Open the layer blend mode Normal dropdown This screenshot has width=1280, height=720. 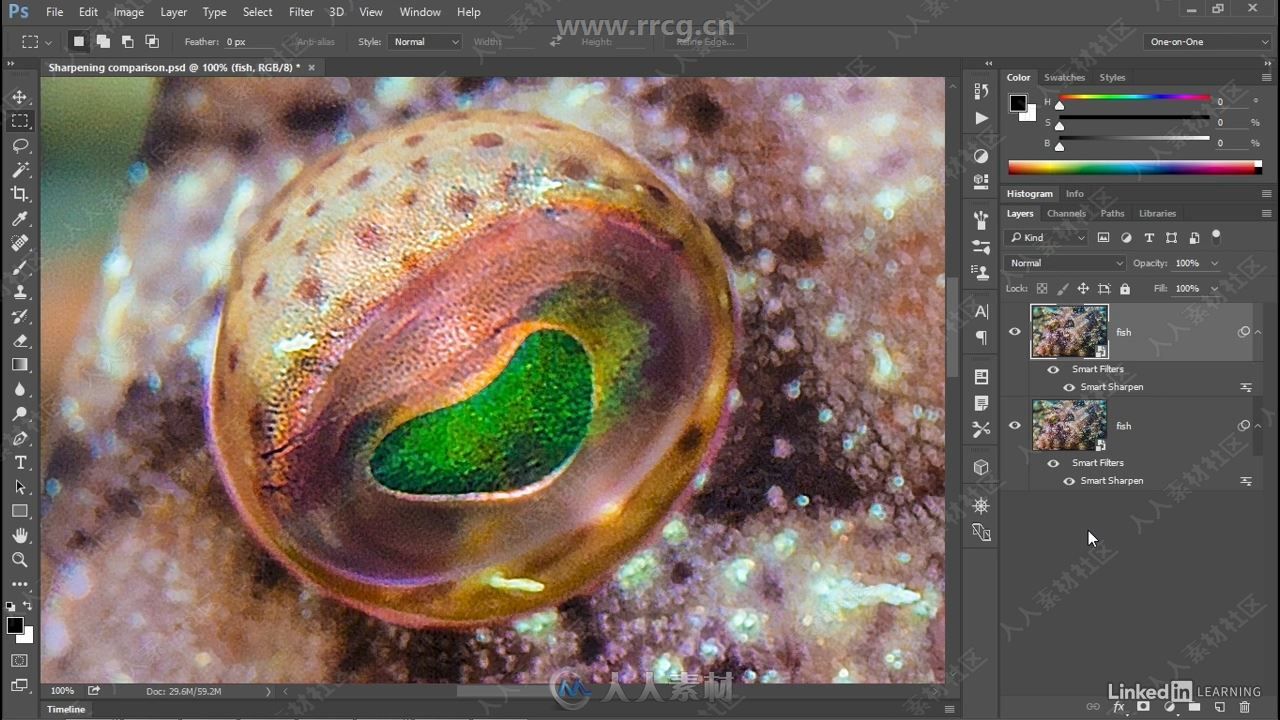point(1065,263)
